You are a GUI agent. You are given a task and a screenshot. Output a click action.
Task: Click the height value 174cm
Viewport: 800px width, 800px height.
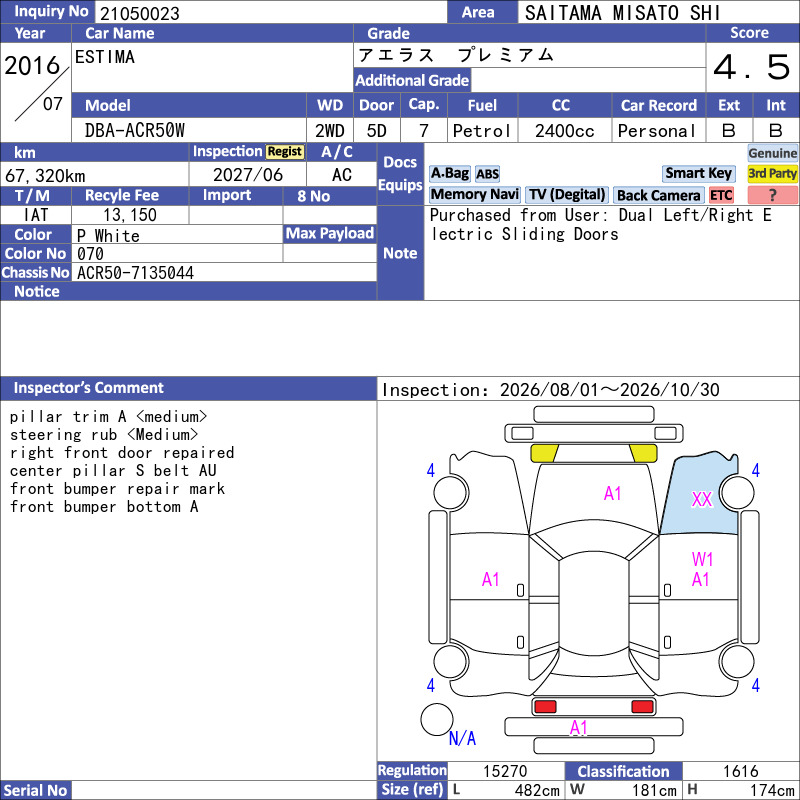(772, 790)
